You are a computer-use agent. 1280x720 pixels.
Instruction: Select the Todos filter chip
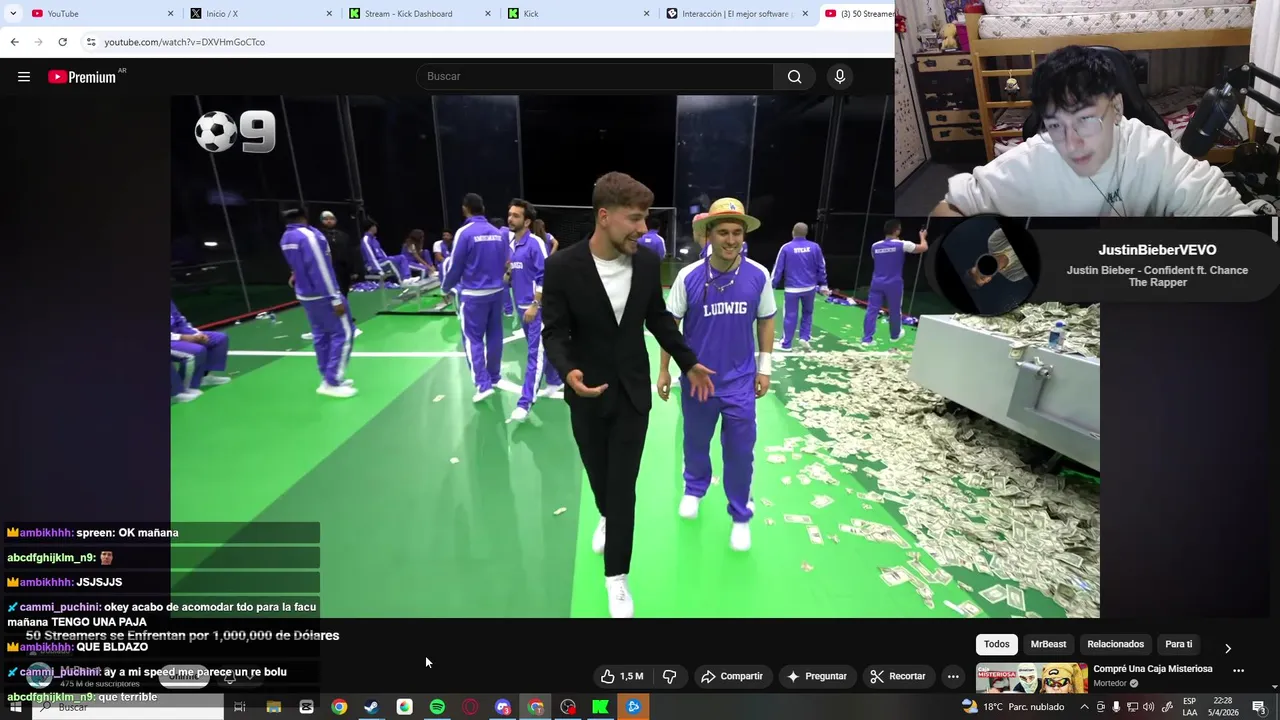click(996, 645)
